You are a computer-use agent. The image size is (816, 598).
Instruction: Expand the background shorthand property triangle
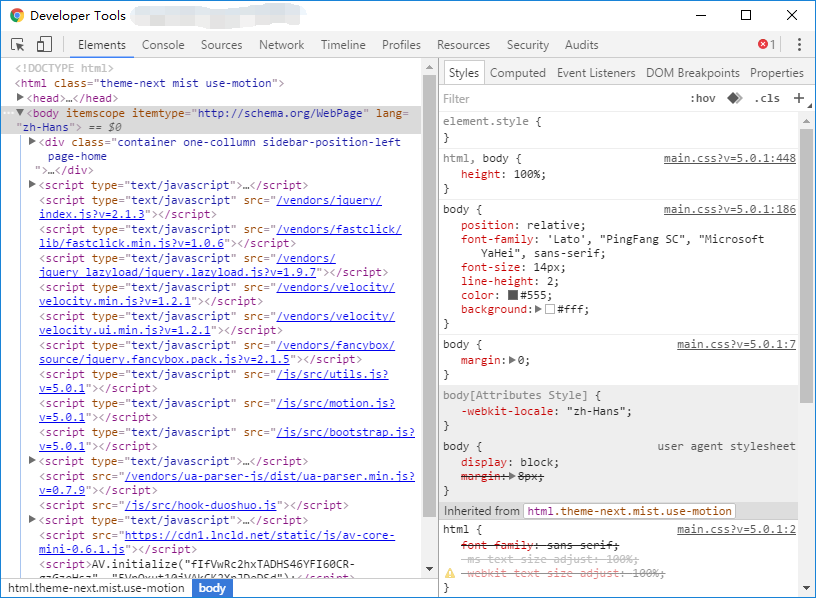(x=538, y=309)
